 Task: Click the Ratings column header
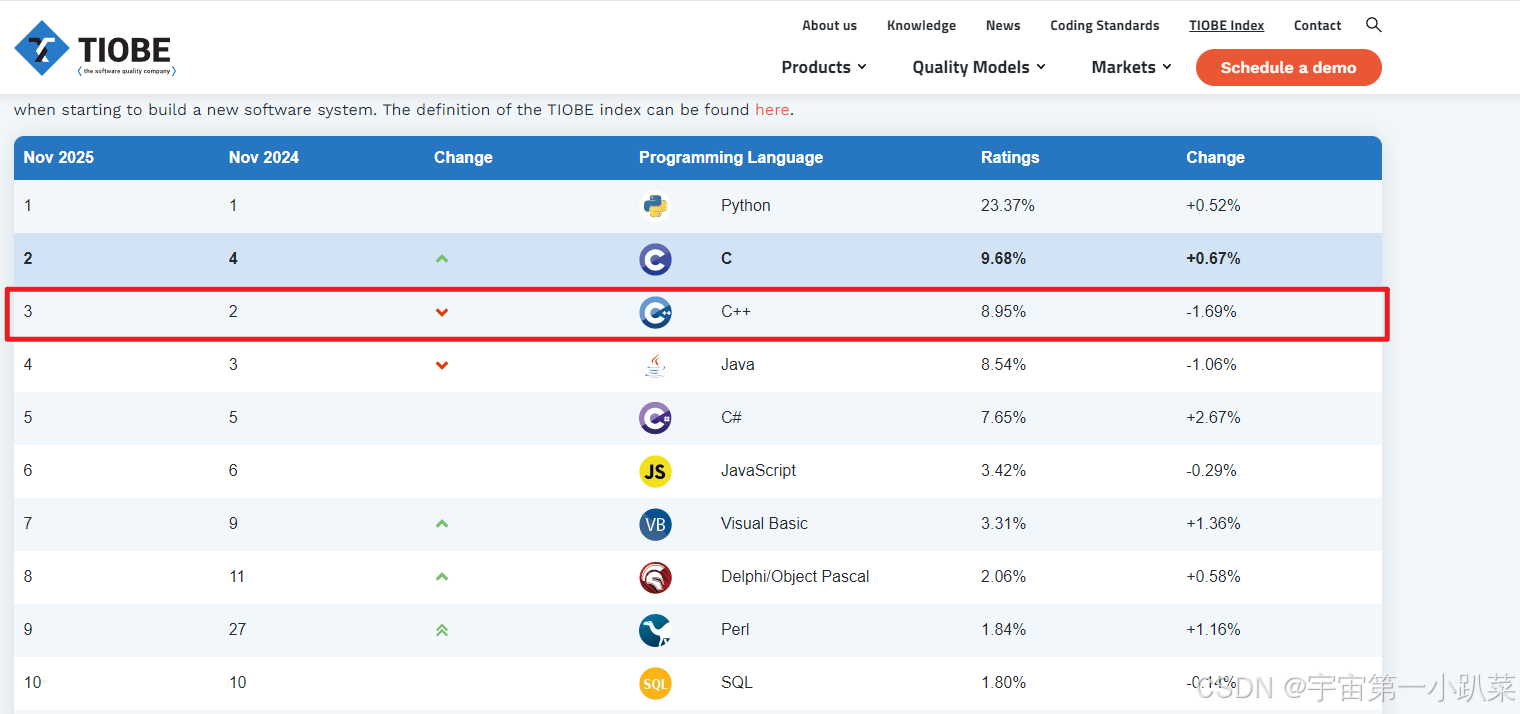click(x=1010, y=158)
